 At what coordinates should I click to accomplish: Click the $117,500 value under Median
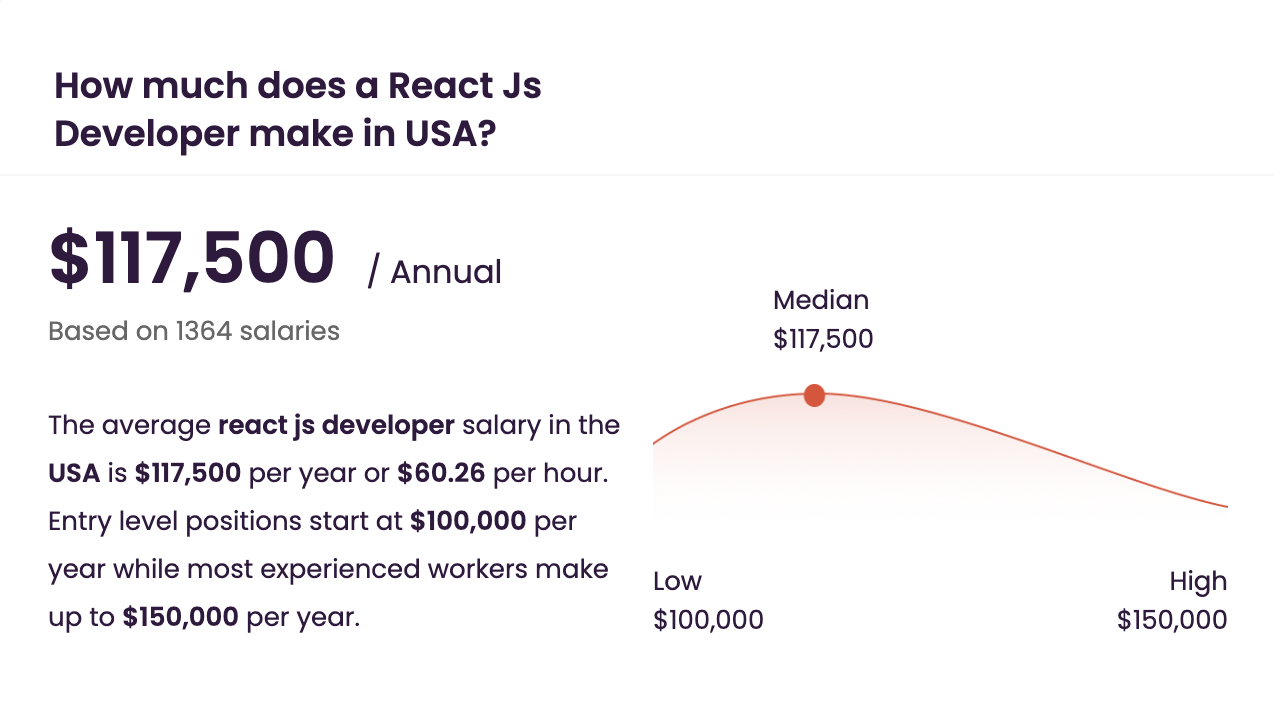(x=823, y=339)
